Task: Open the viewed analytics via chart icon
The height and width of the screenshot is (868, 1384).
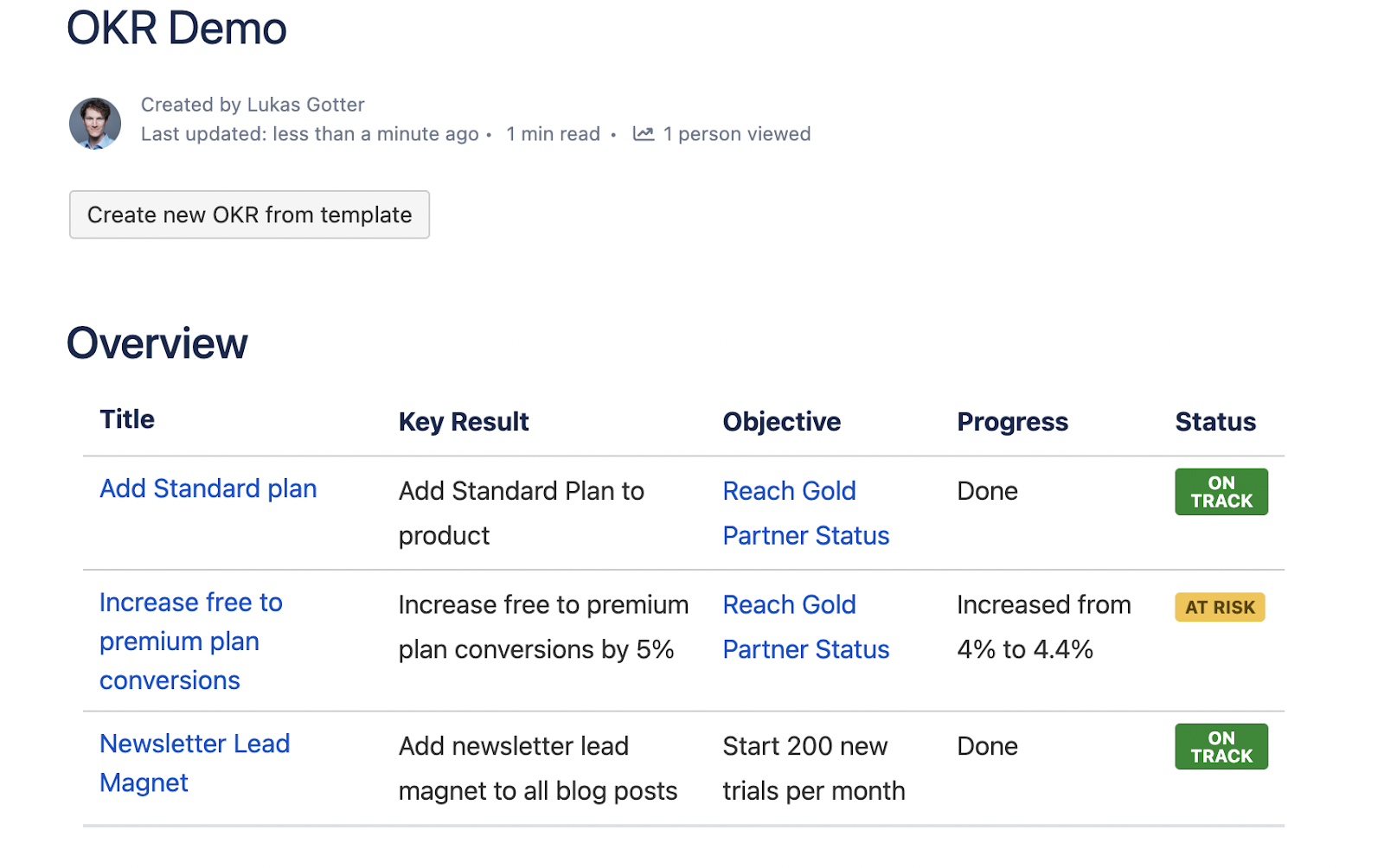Action: point(644,134)
